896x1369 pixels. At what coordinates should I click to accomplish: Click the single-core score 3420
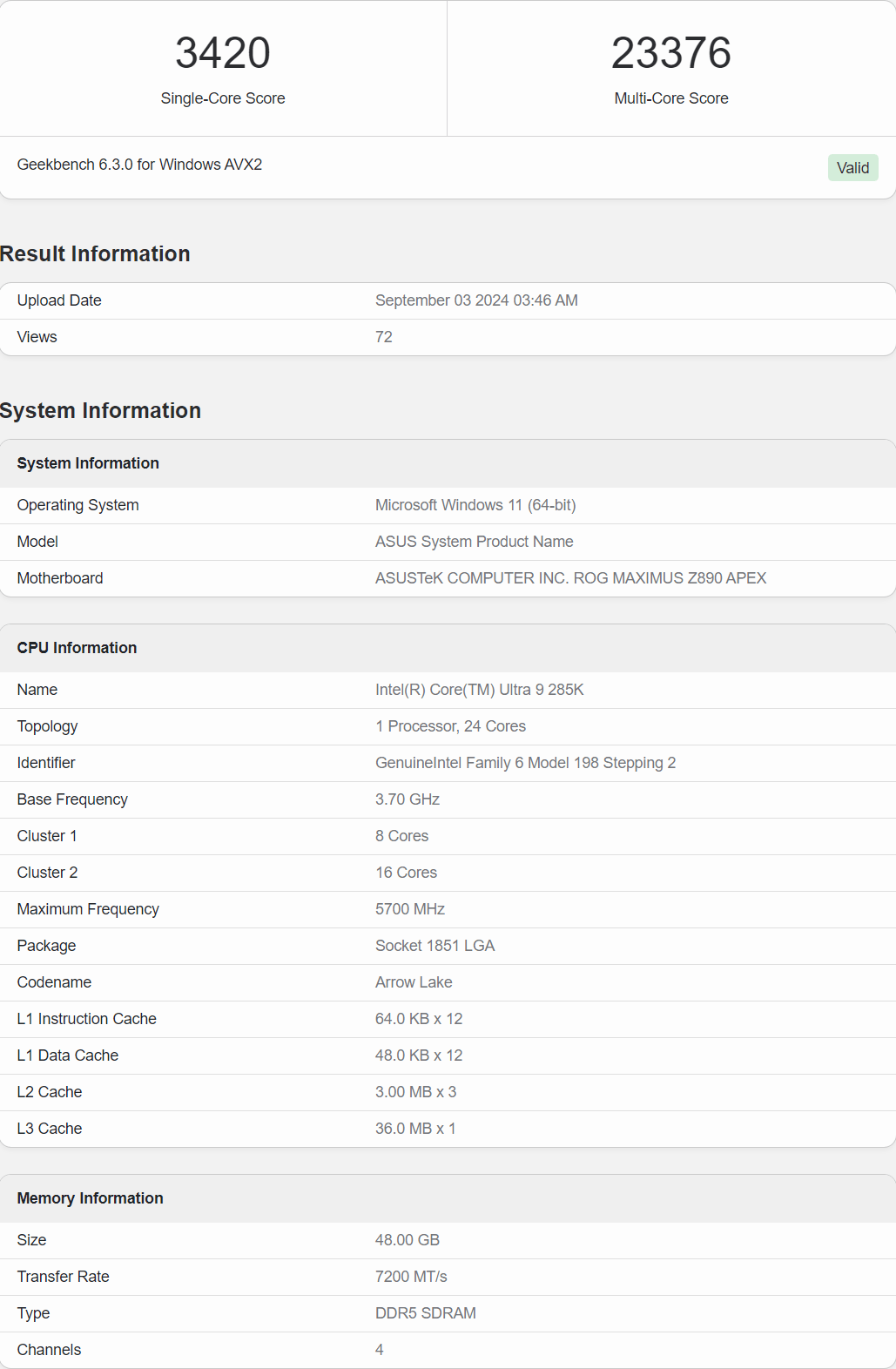pos(223,53)
